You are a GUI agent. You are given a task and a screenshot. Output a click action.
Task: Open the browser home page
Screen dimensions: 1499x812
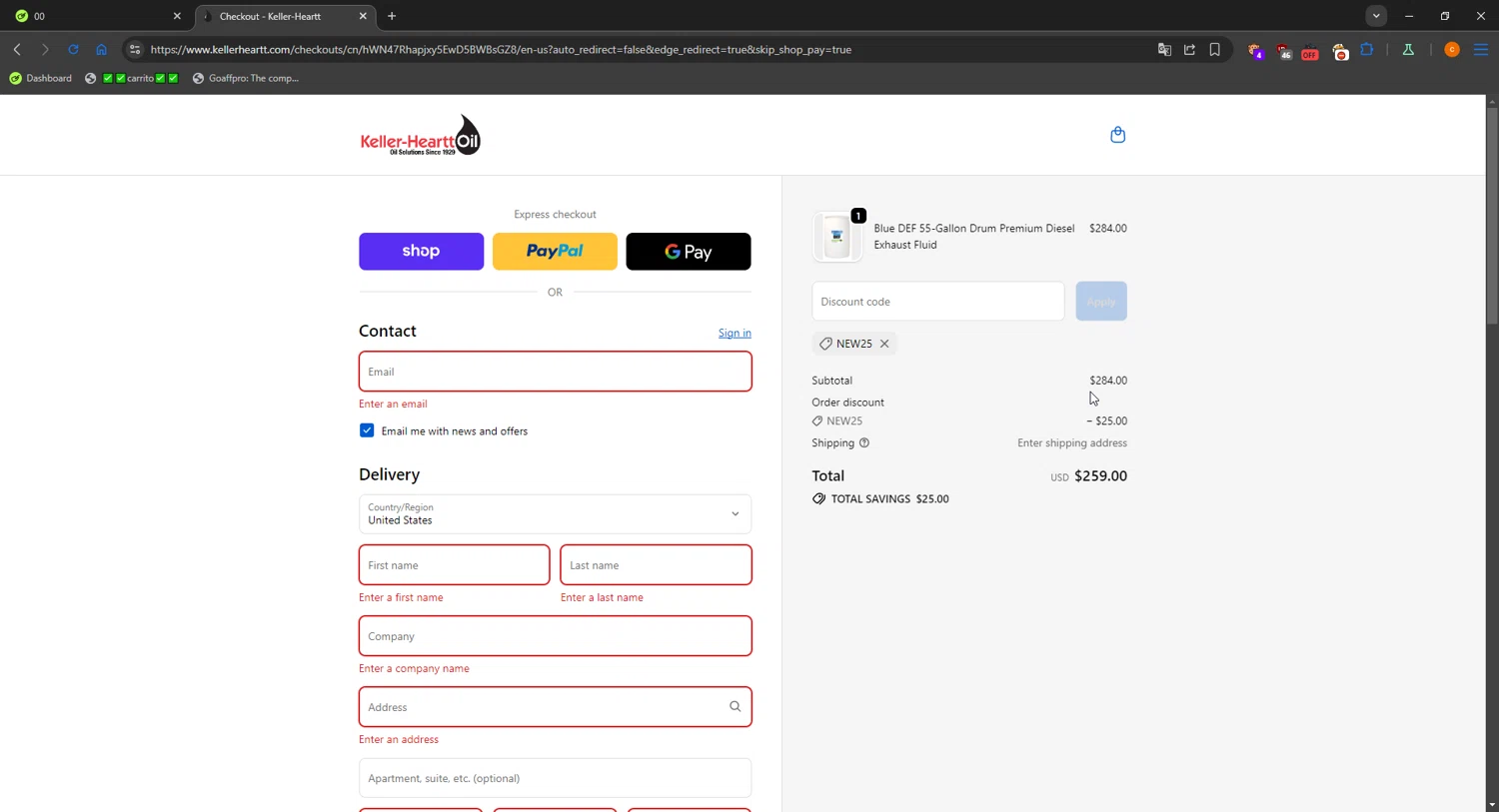101,49
